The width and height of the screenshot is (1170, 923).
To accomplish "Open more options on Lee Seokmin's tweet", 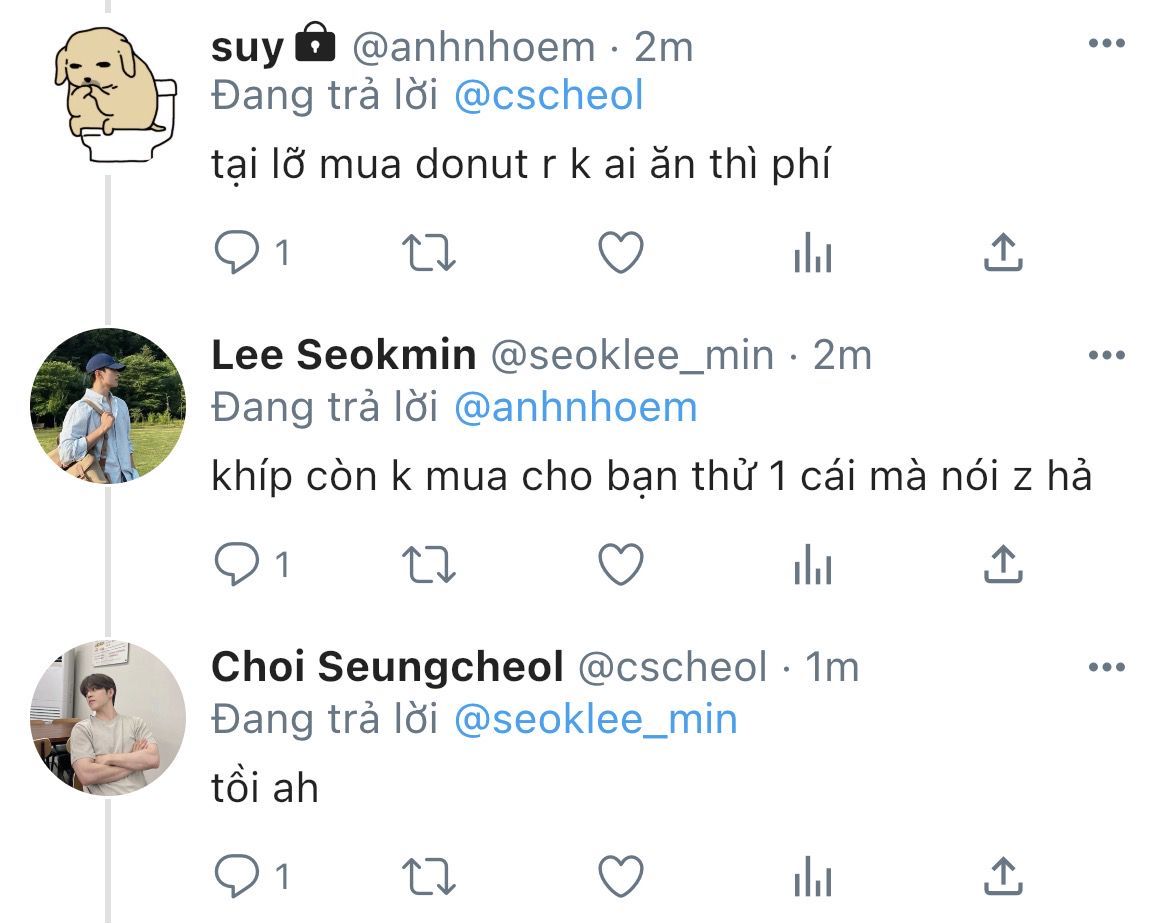I will click(x=1107, y=356).
